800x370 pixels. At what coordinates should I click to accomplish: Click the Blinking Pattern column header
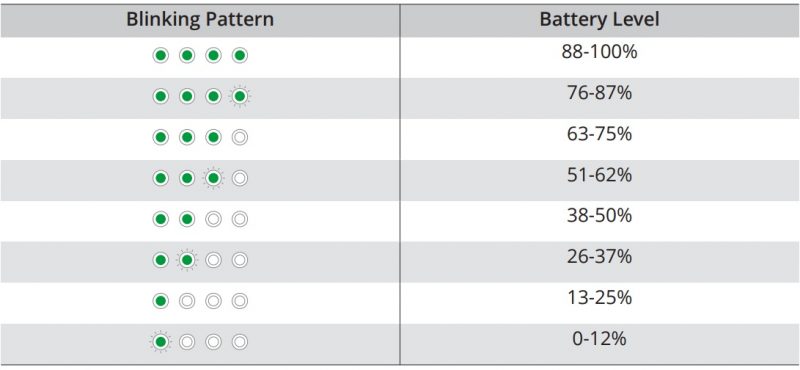pos(200,20)
